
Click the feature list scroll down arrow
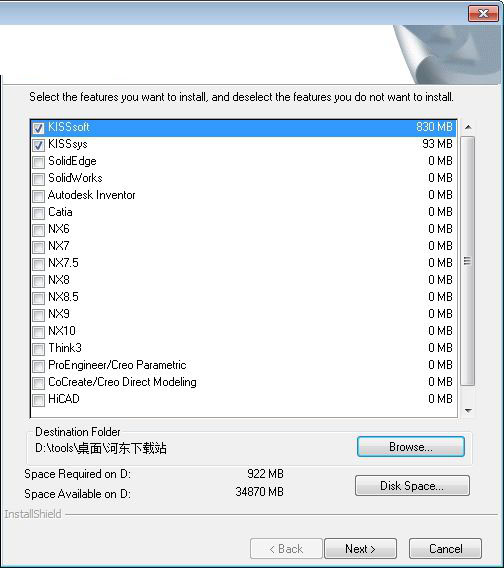[x=468, y=410]
